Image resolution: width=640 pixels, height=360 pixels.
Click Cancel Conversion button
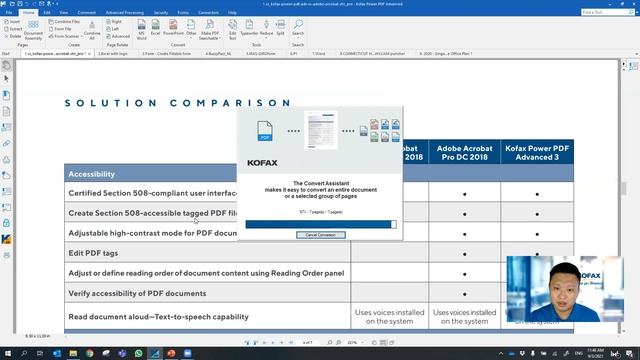coord(321,235)
